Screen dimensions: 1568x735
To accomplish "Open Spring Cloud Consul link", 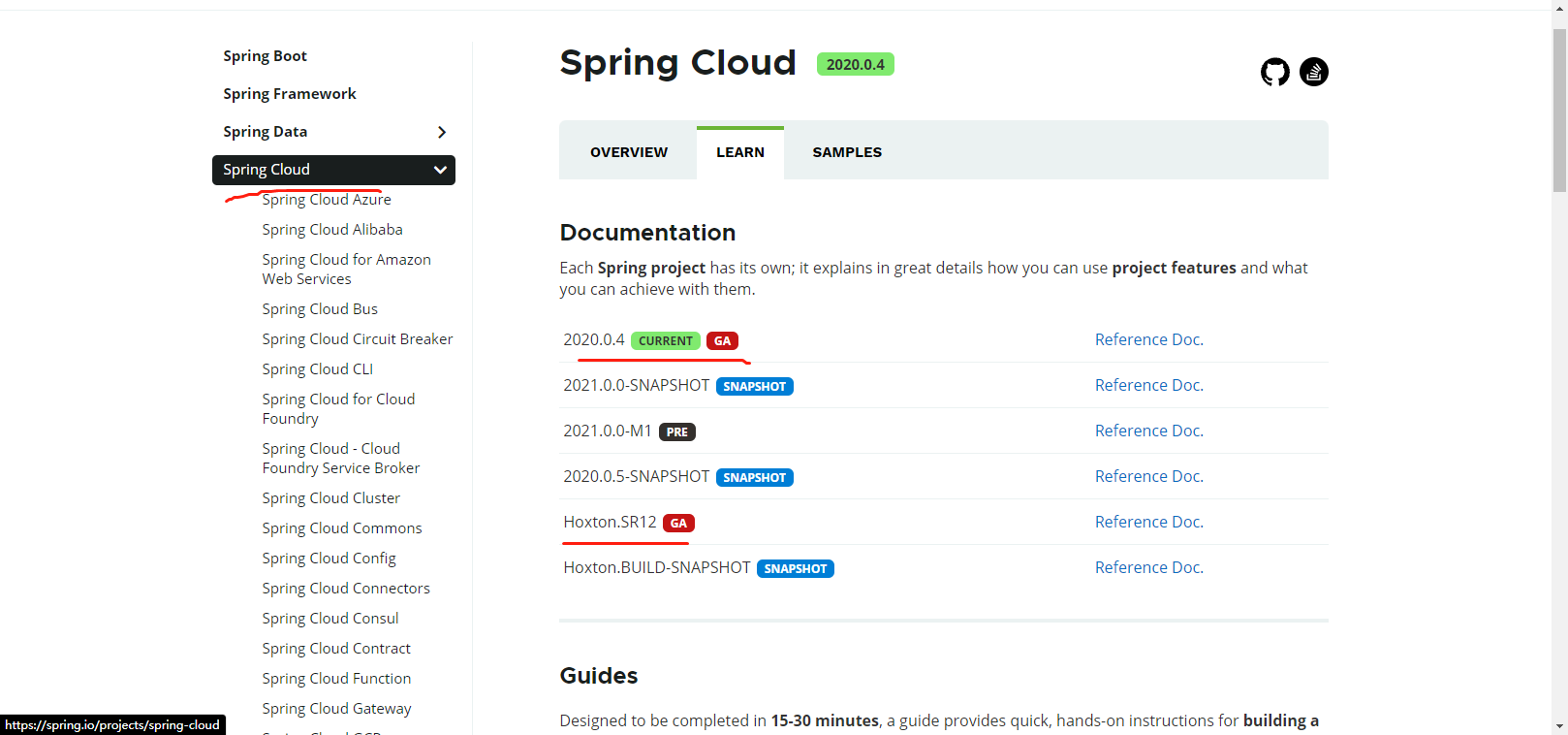I will pyautogui.click(x=330, y=619).
